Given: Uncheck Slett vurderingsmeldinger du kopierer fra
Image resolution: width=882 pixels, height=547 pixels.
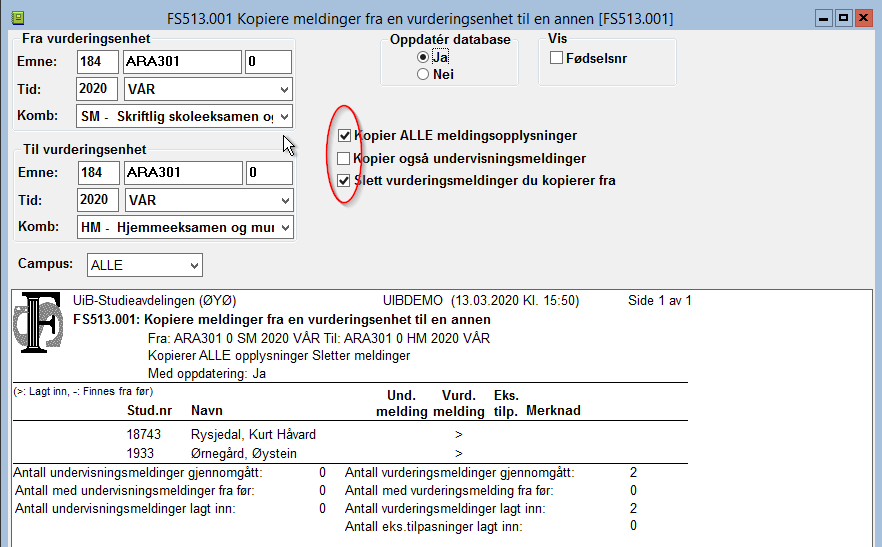Looking at the screenshot, I should 344,181.
